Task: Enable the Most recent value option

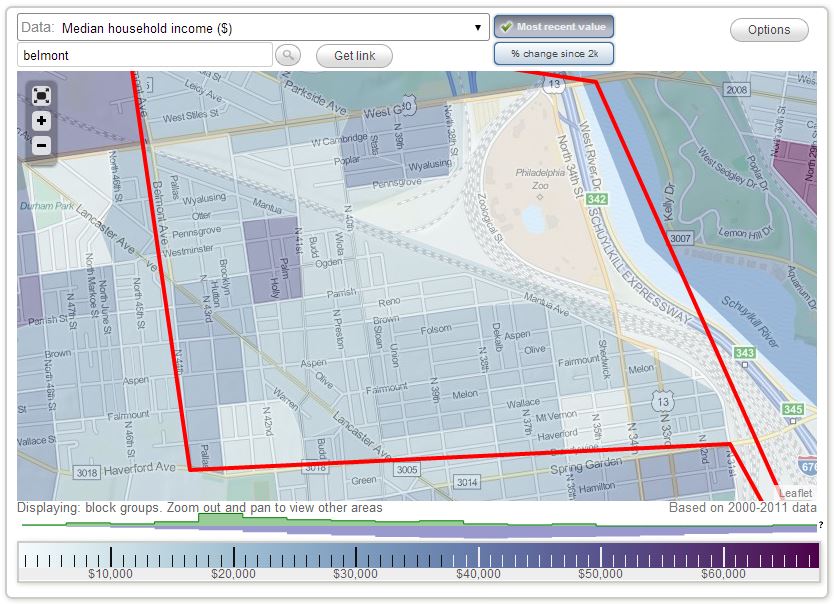Action: (x=553, y=27)
